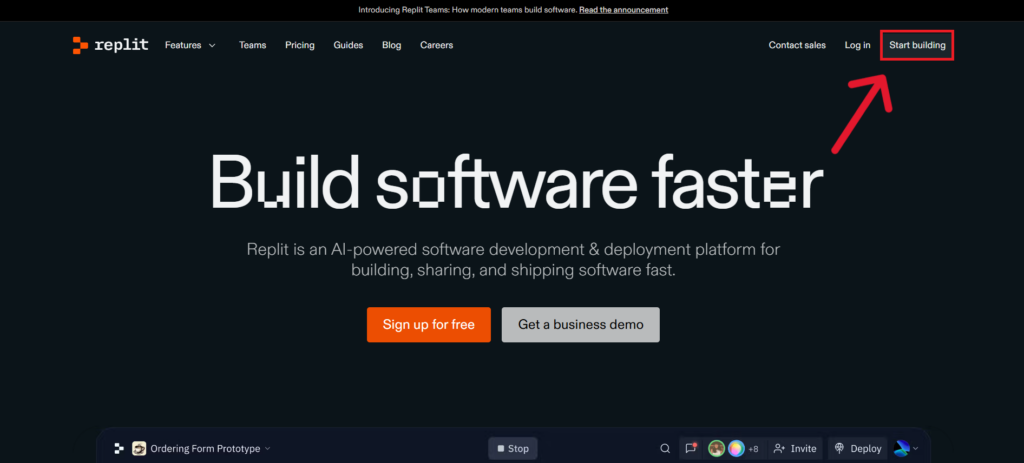This screenshot has width=1024, height=463.
Task: Click the search magnifier icon in the workspace bar
Action: coord(665,449)
